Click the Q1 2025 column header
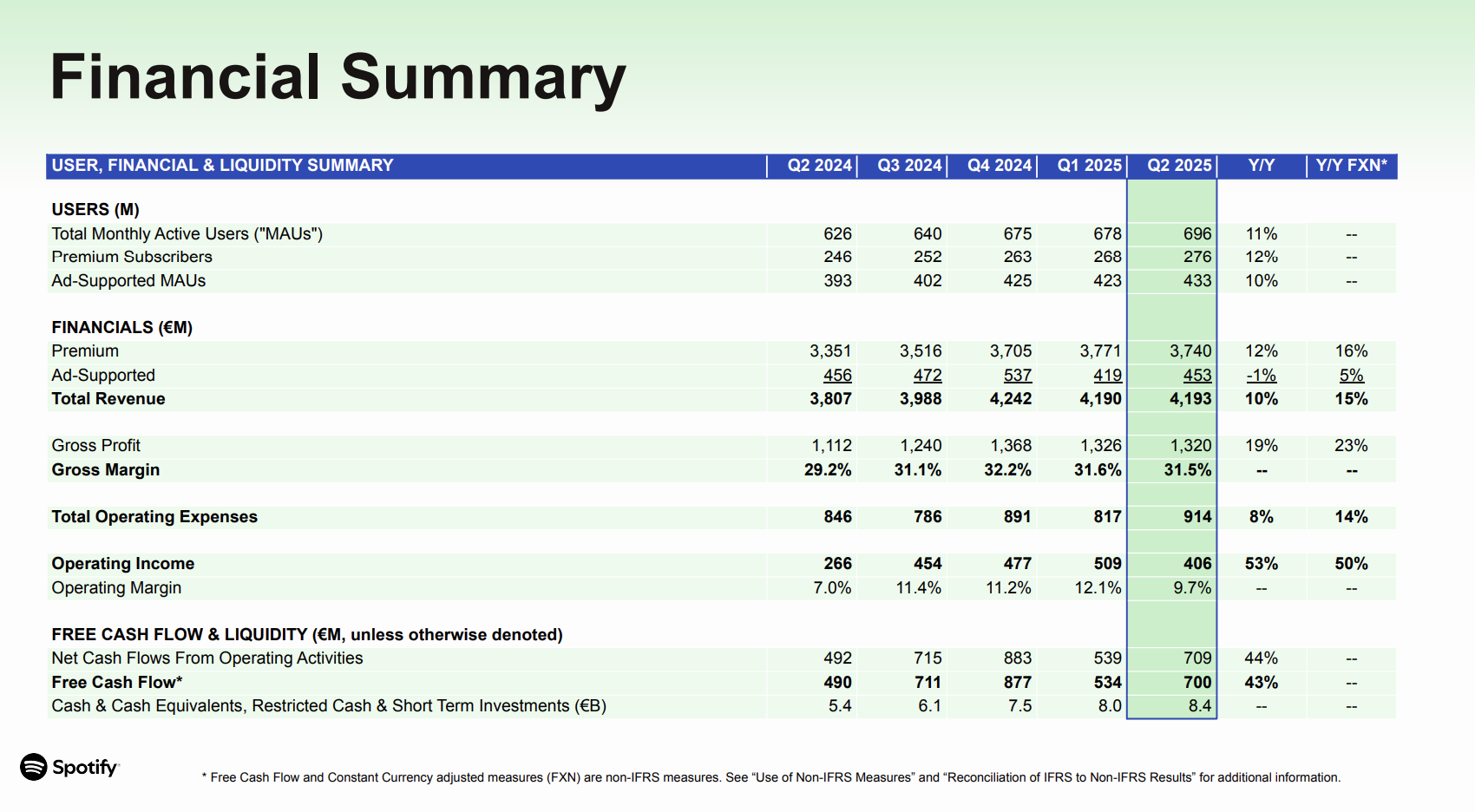Image resolution: width=1475 pixels, height=812 pixels. (x=1089, y=166)
